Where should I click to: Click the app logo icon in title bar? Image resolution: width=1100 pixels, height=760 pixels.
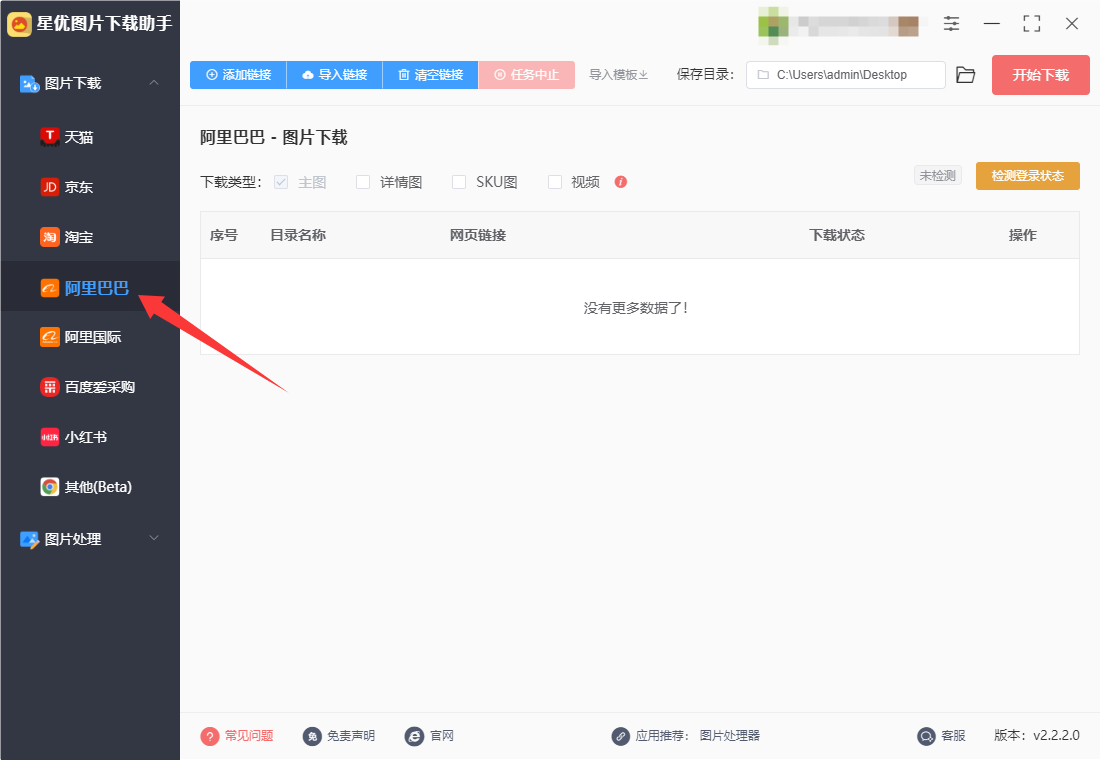tap(19, 24)
